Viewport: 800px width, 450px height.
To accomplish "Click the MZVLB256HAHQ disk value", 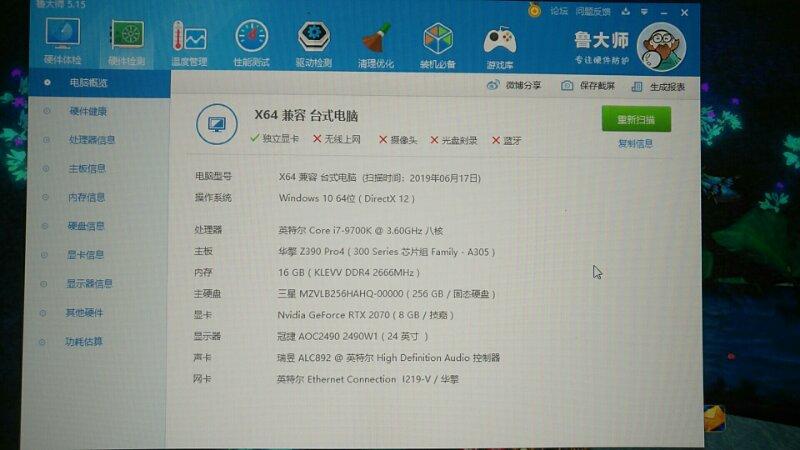I will [386, 294].
